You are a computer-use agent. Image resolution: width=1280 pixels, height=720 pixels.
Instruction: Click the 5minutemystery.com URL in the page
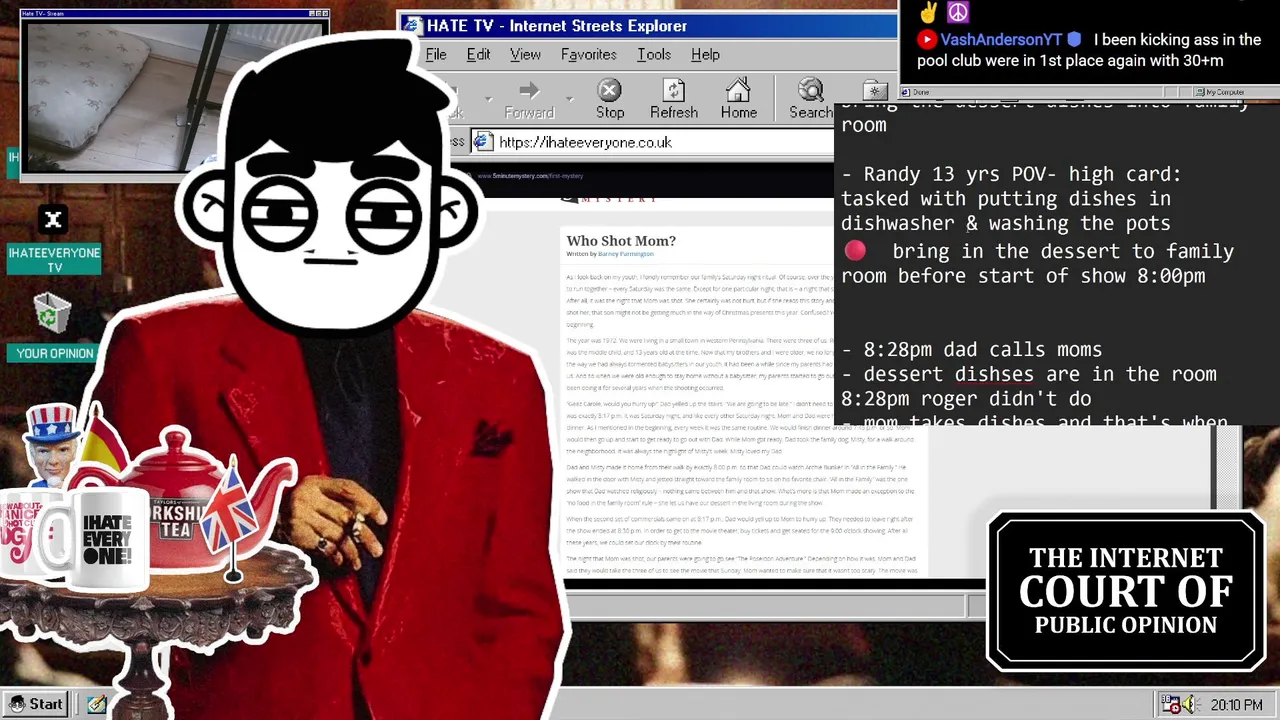click(x=530, y=176)
